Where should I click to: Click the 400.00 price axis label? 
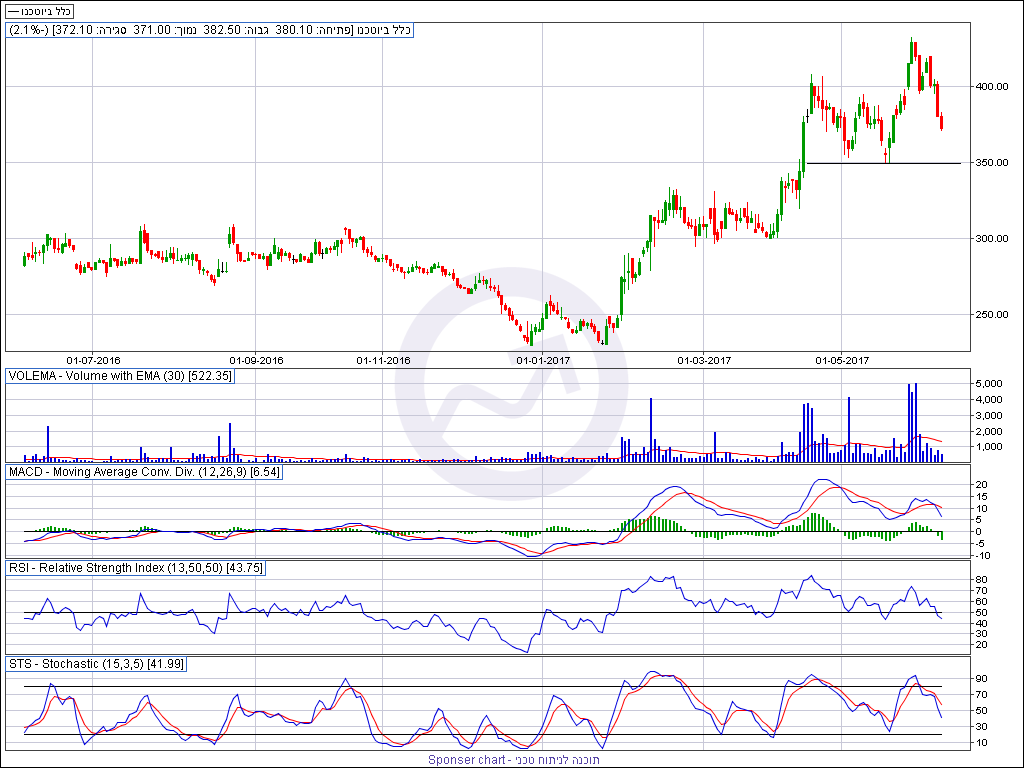click(x=993, y=87)
